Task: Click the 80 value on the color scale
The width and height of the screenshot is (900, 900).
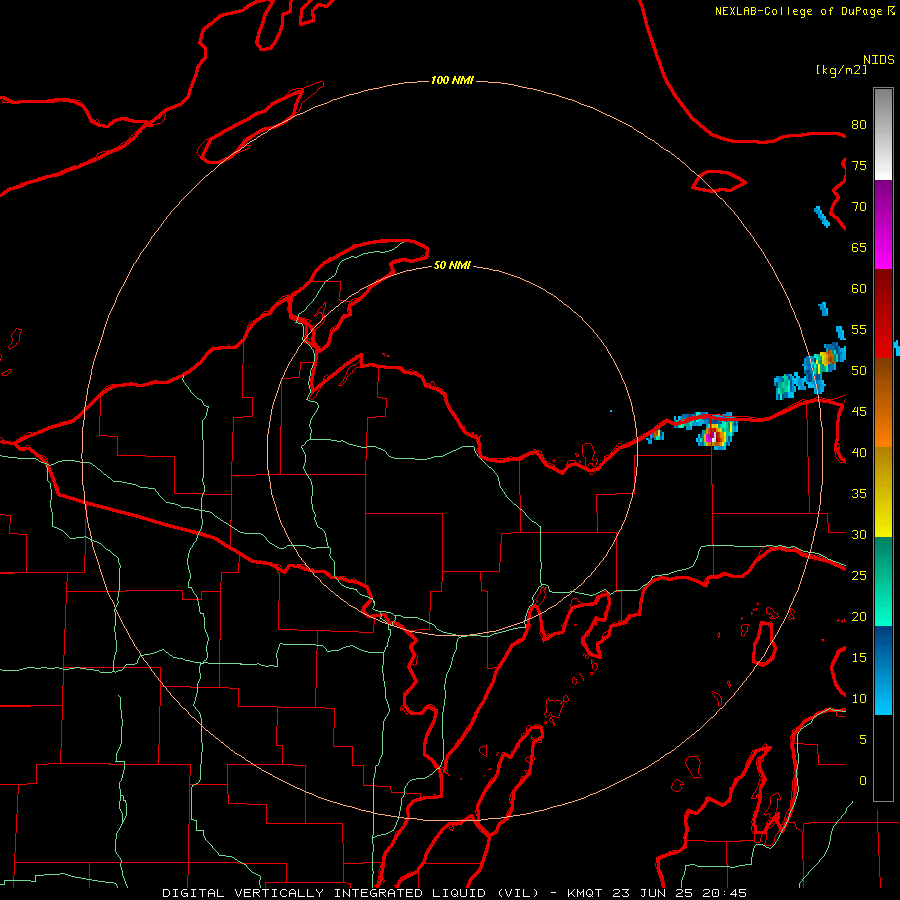Action: click(x=859, y=125)
